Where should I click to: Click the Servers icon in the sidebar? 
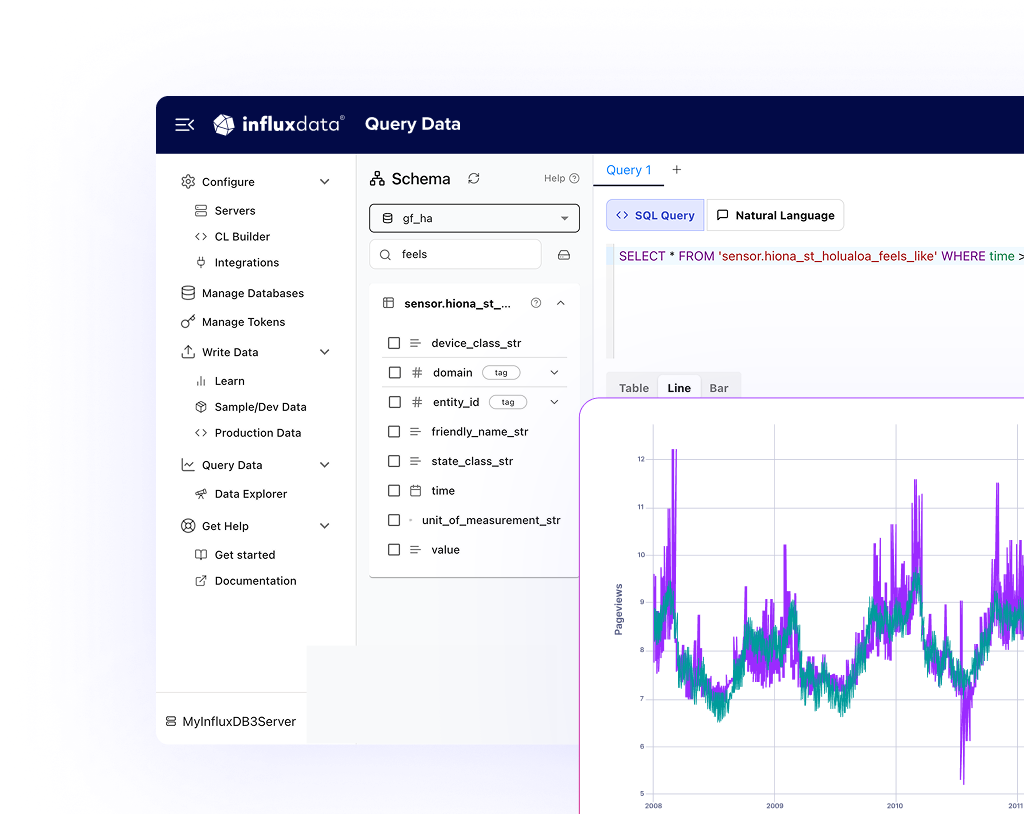200,210
